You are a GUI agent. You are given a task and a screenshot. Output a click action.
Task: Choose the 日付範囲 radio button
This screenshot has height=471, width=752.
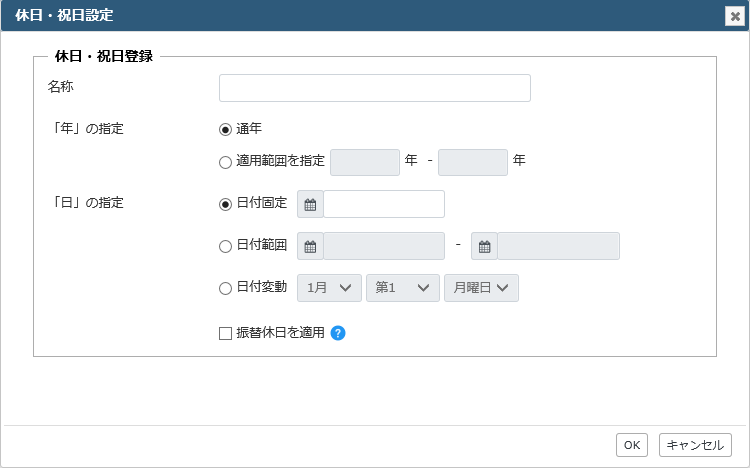pos(225,247)
